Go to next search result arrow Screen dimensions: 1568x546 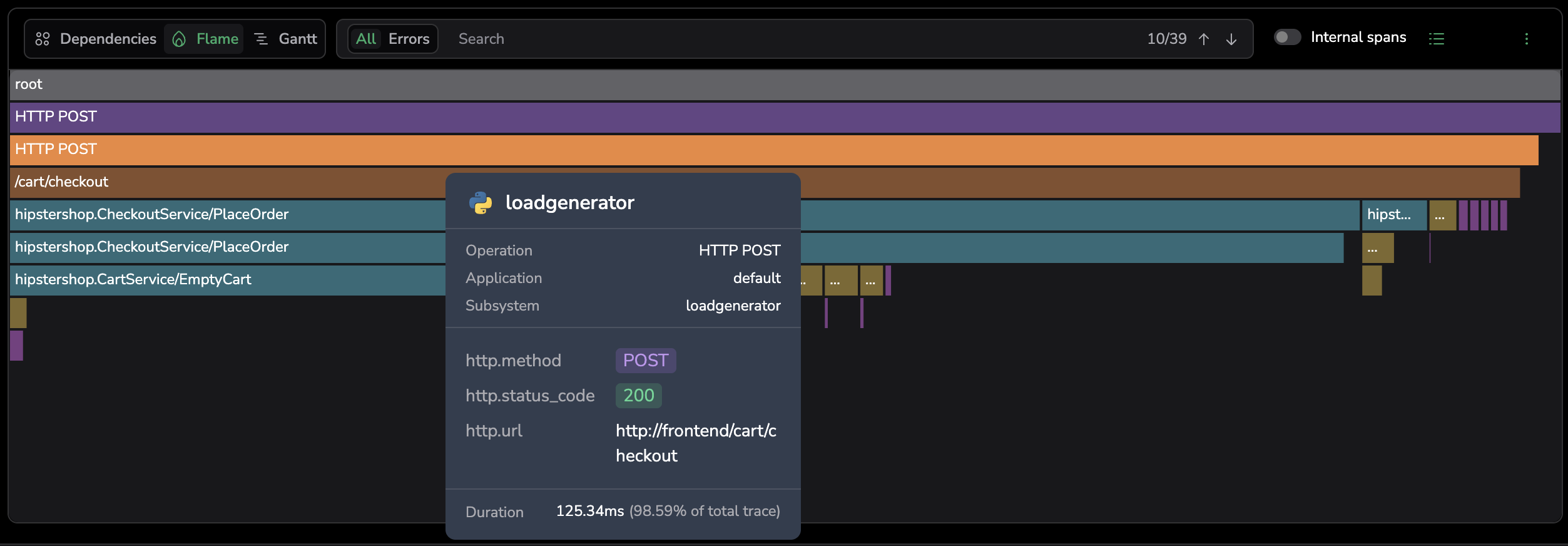click(1231, 39)
